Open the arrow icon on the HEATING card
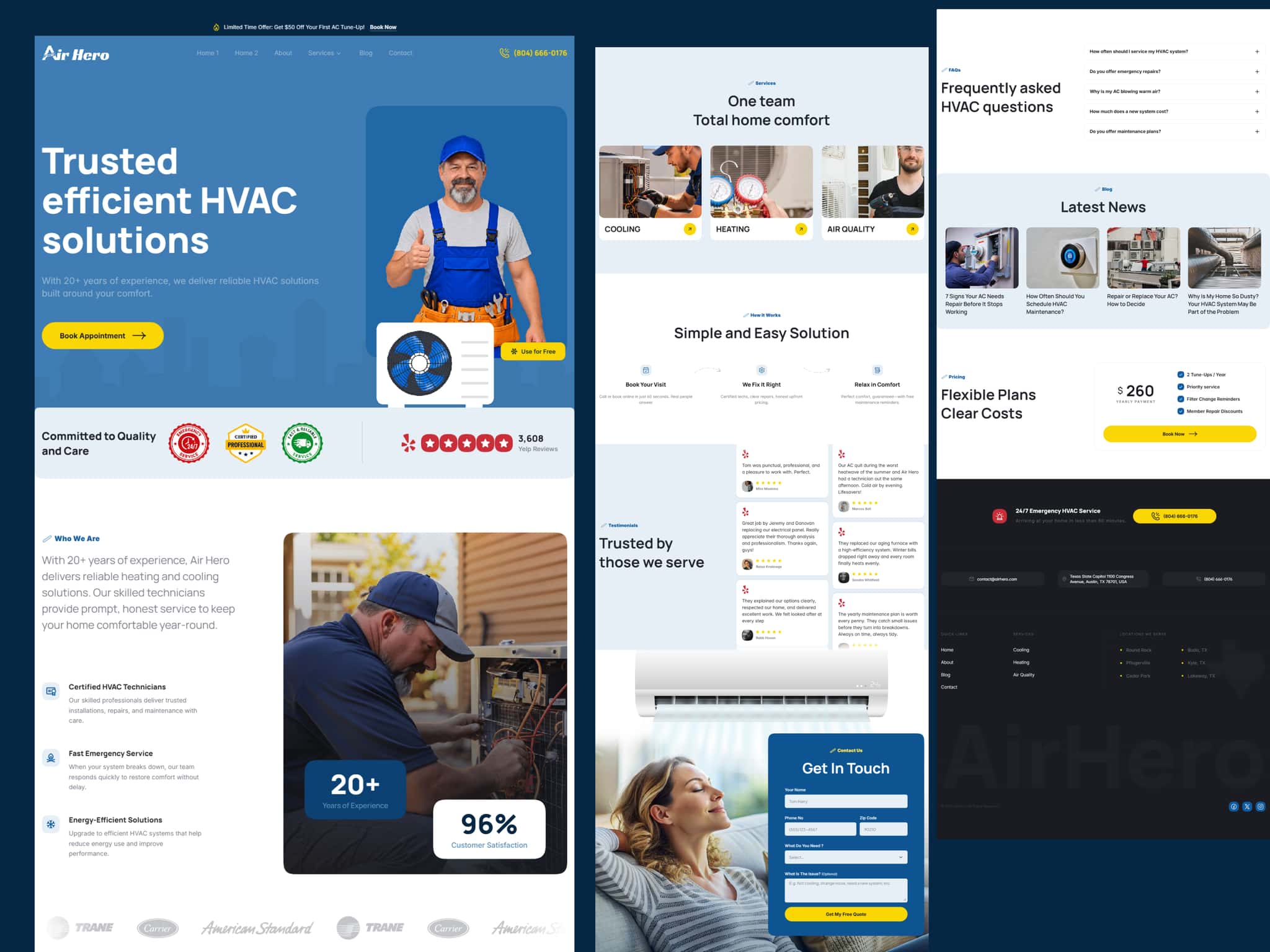The height and width of the screenshot is (952, 1270). [x=801, y=229]
